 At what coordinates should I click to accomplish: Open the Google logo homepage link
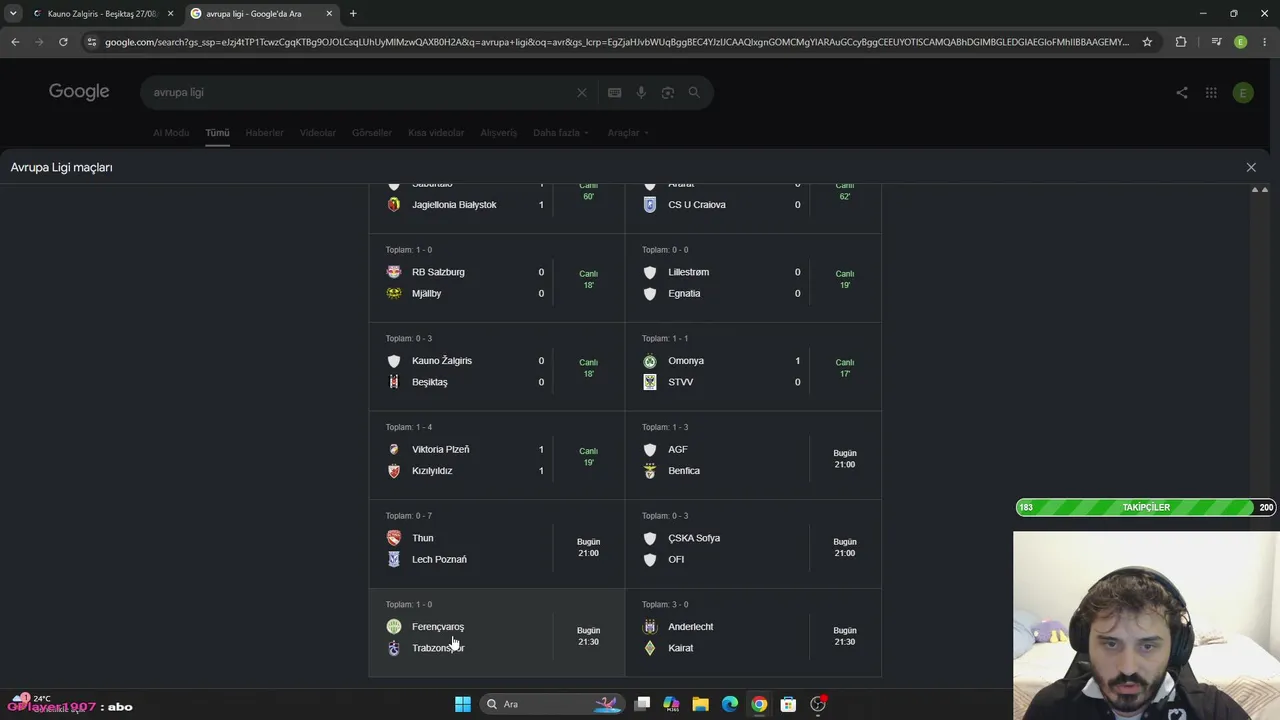[x=79, y=92]
